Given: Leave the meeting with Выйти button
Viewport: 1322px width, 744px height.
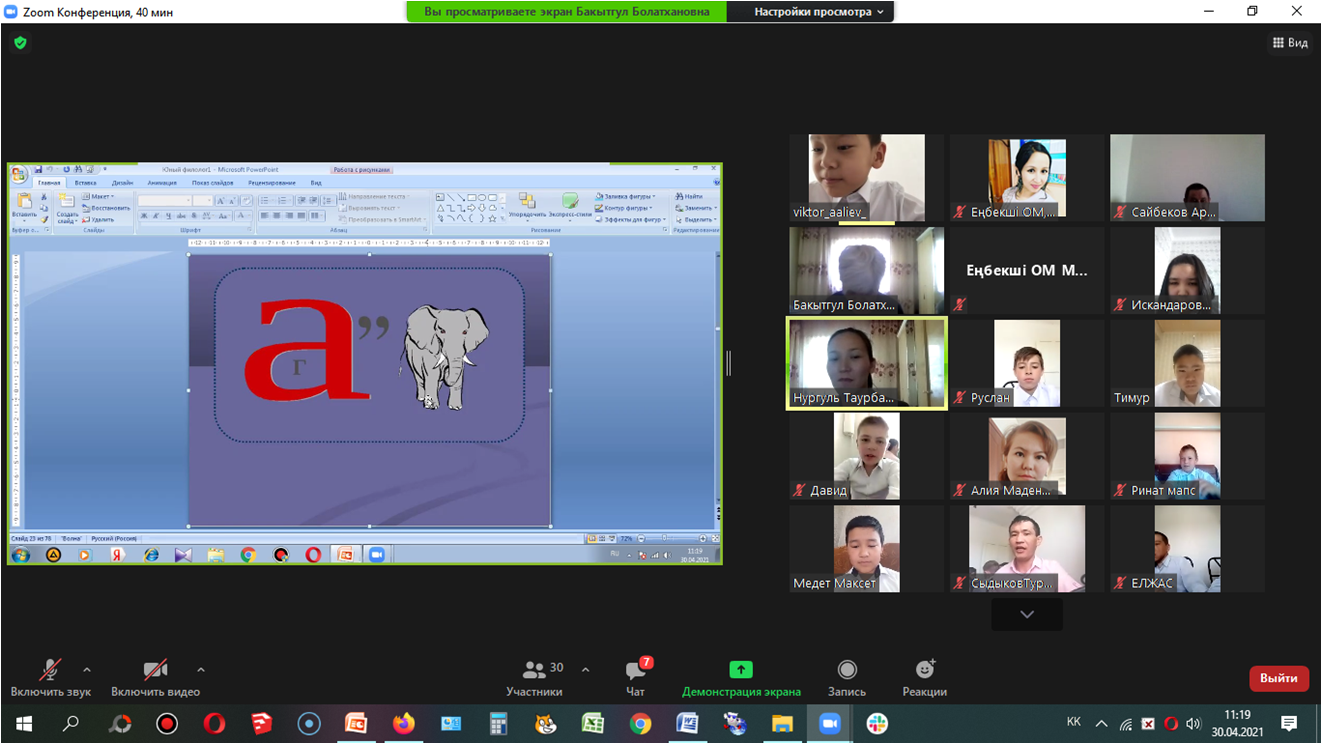Looking at the screenshot, I should click(x=1278, y=678).
